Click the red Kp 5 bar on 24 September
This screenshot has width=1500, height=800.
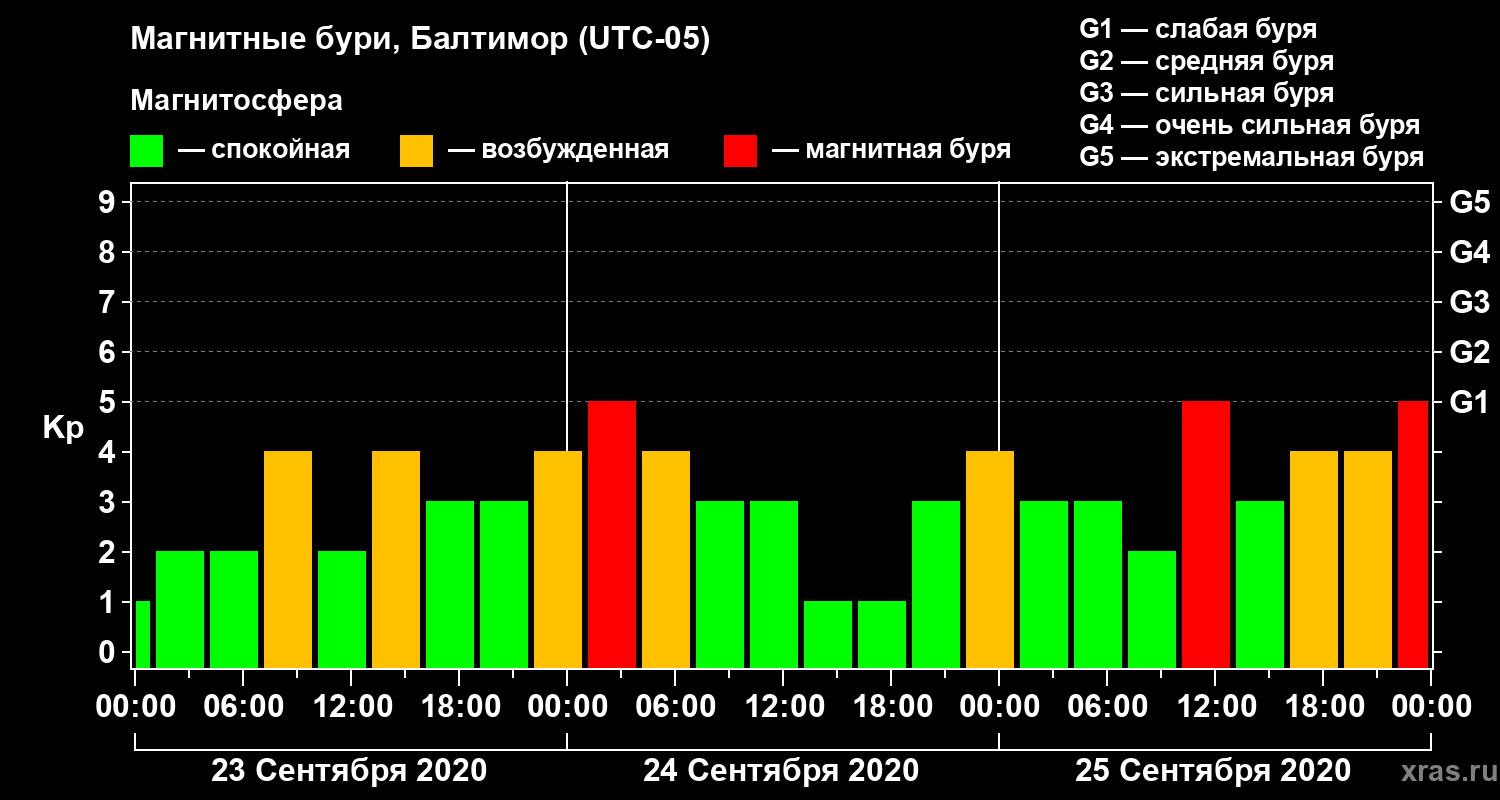pyautogui.click(x=612, y=534)
